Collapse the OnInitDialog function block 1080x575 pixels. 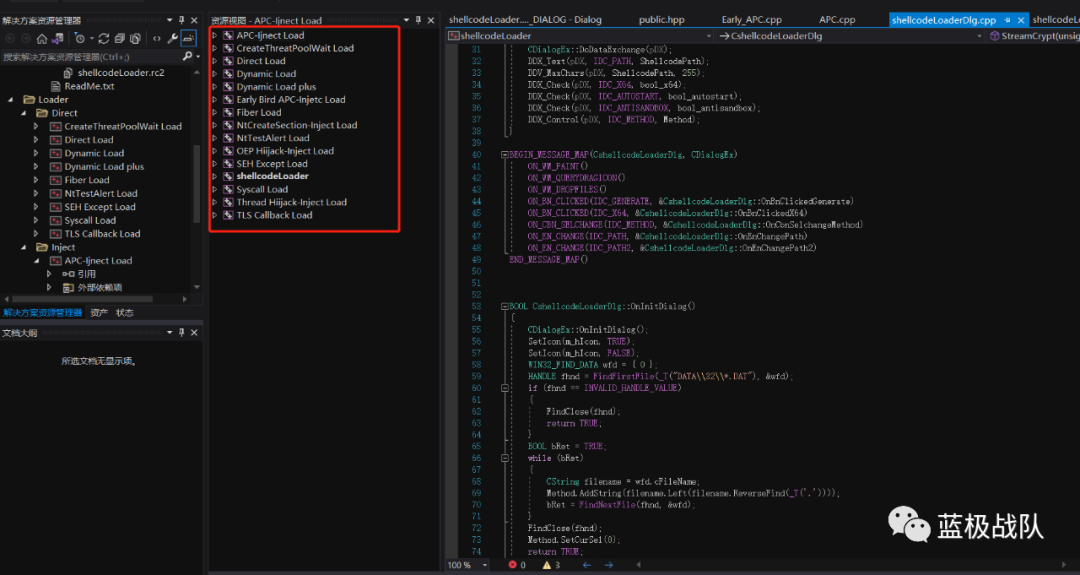(505, 306)
